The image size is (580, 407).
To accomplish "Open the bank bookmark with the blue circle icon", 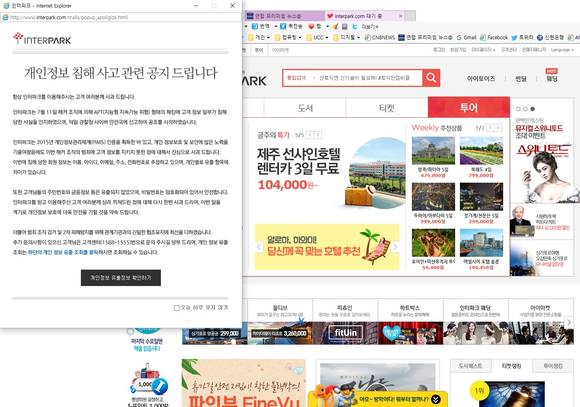I will [x=550, y=37].
